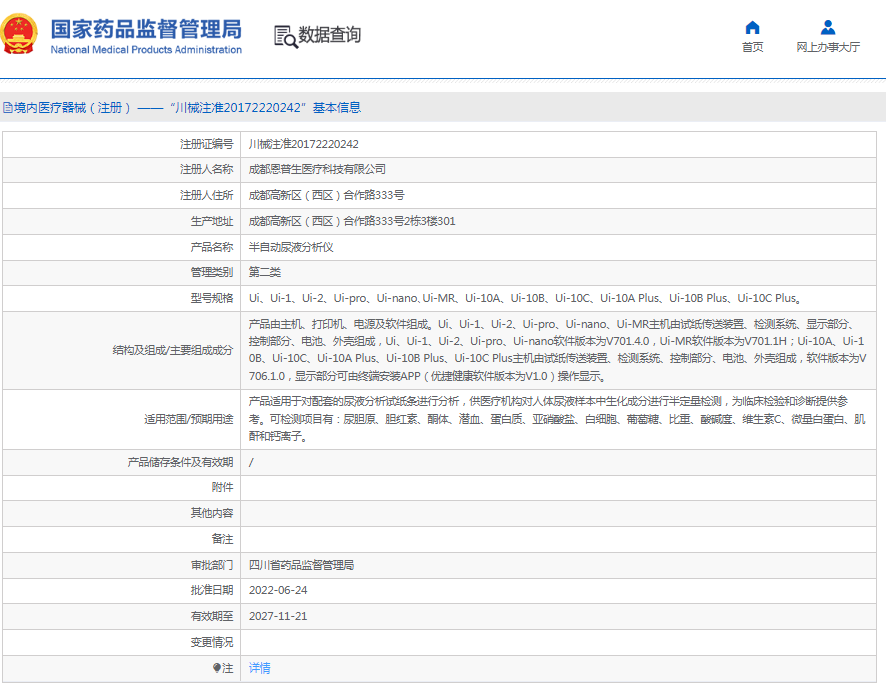Click the 网上办事大厅 person icon
This screenshot has width=886, height=687.
point(827,27)
